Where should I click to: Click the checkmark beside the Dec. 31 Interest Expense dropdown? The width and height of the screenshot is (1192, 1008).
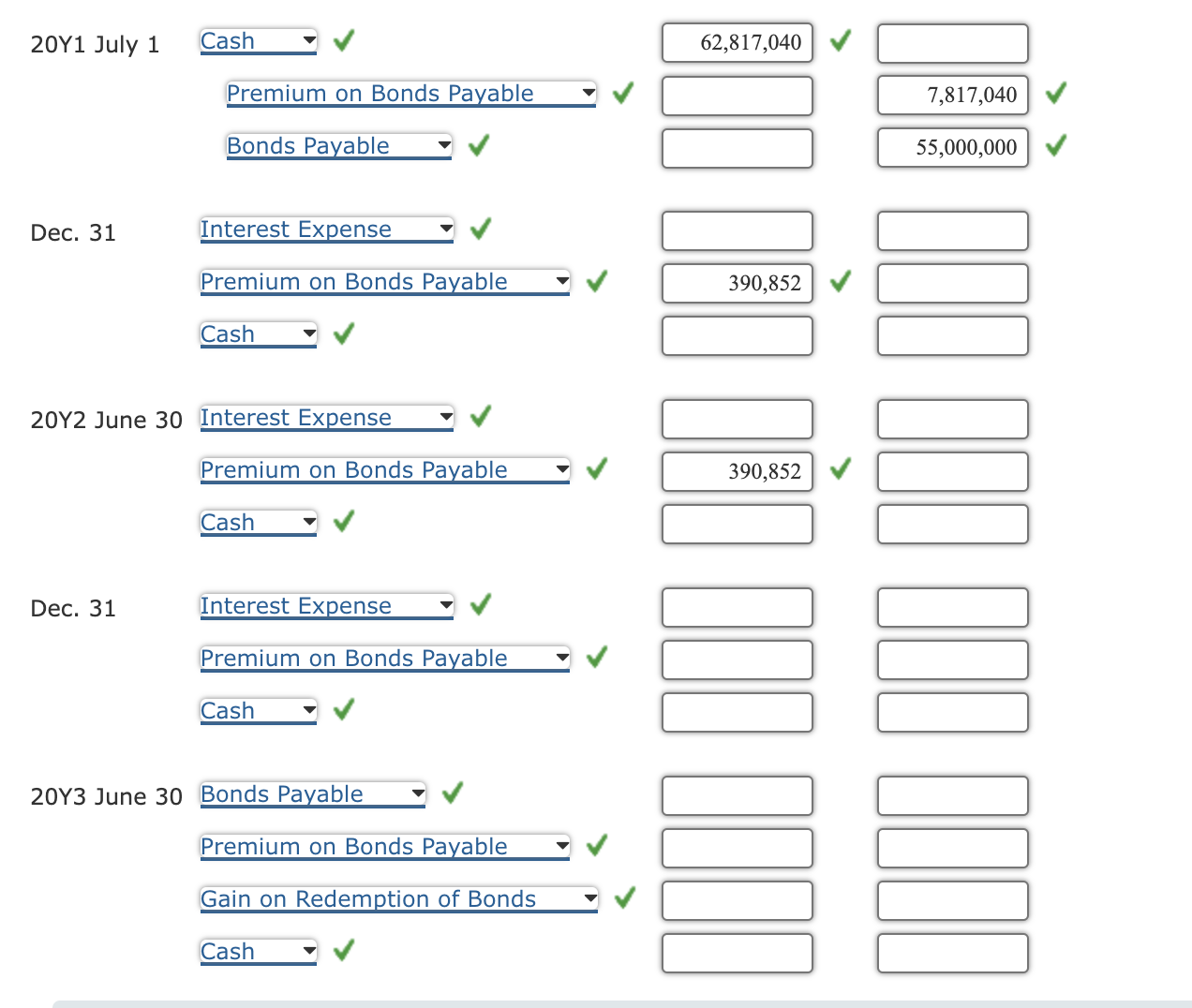pyautogui.click(x=479, y=230)
